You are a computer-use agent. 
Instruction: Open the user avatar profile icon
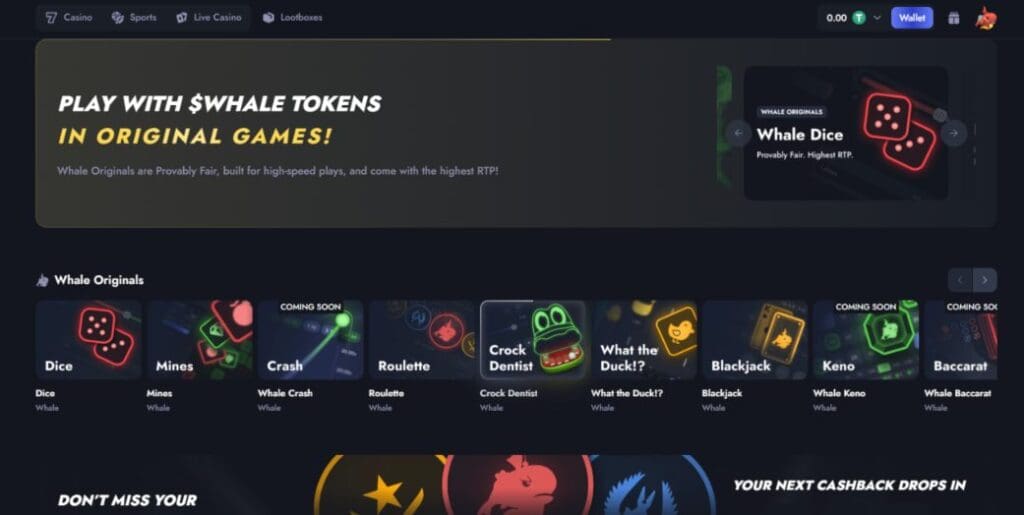coord(985,18)
